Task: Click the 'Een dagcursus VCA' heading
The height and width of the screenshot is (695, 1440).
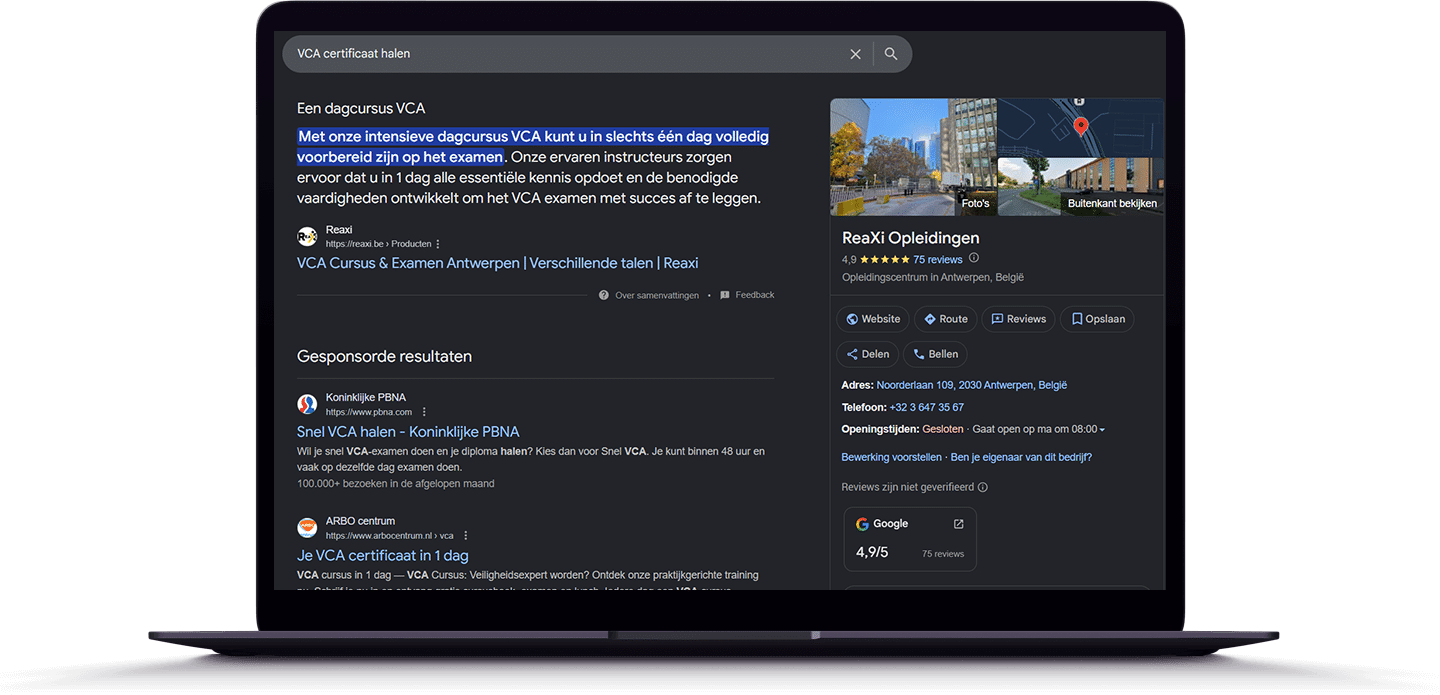Action: (361, 108)
